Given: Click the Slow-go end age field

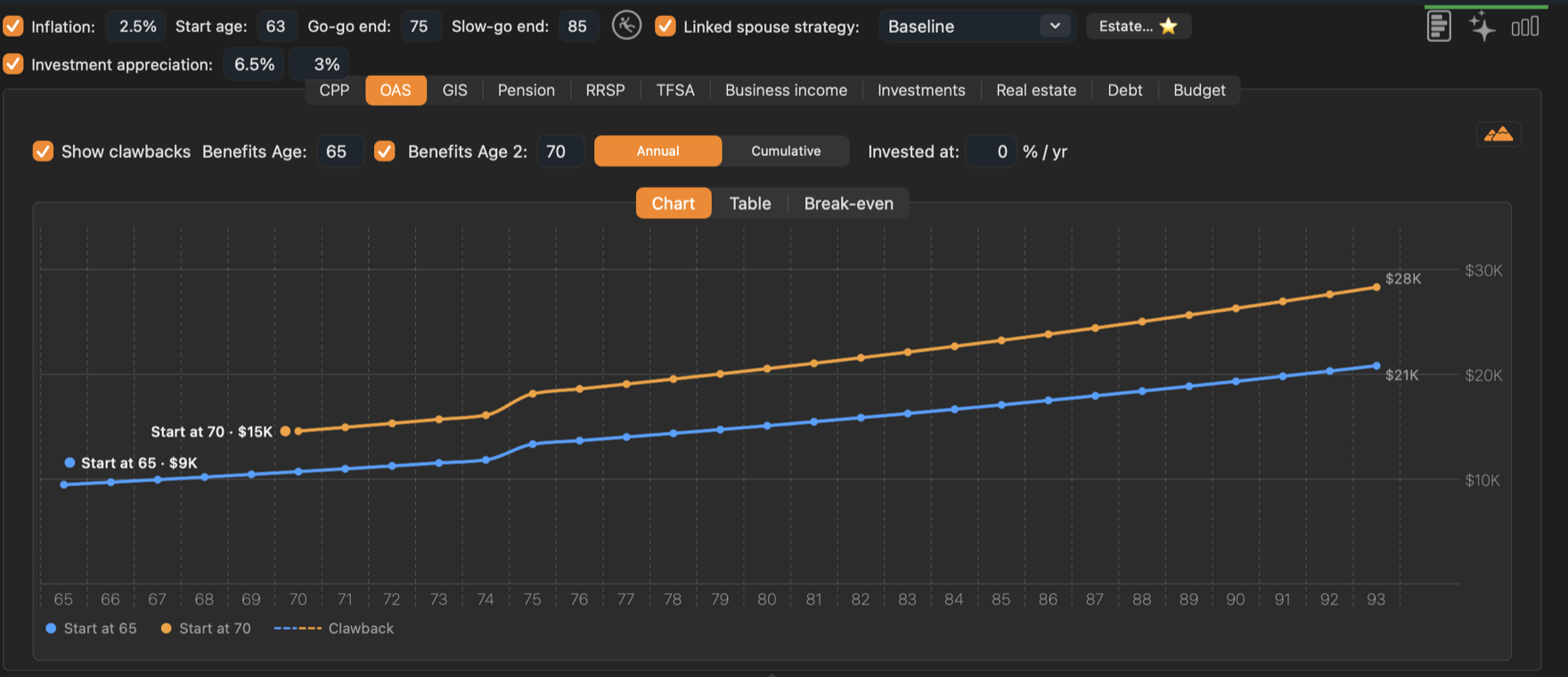Looking at the screenshot, I should [577, 26].
